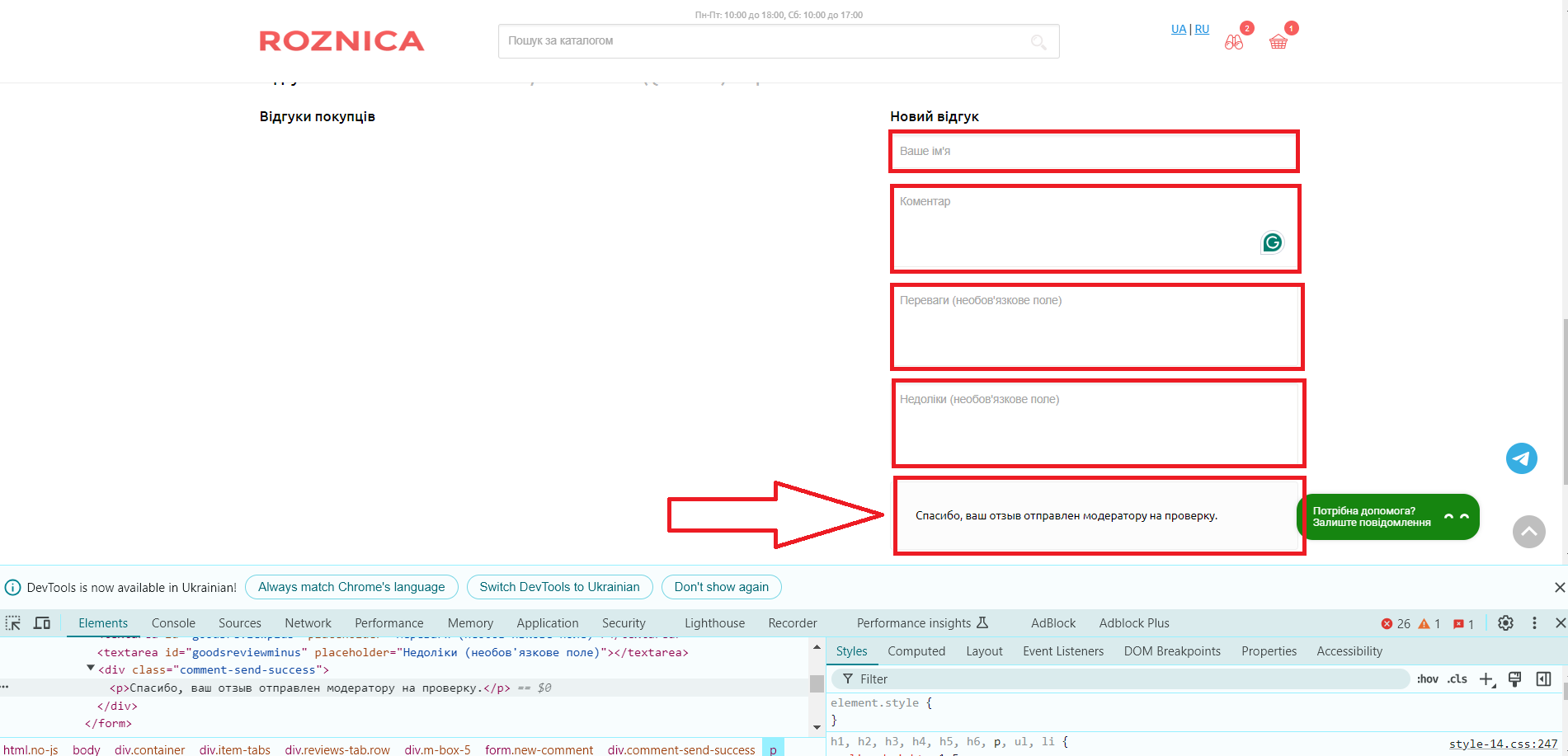This screenshot has width=1568, height=756.
Task: Click the Elements panel vertical scrollbar
Action: (x=817, y=684)
